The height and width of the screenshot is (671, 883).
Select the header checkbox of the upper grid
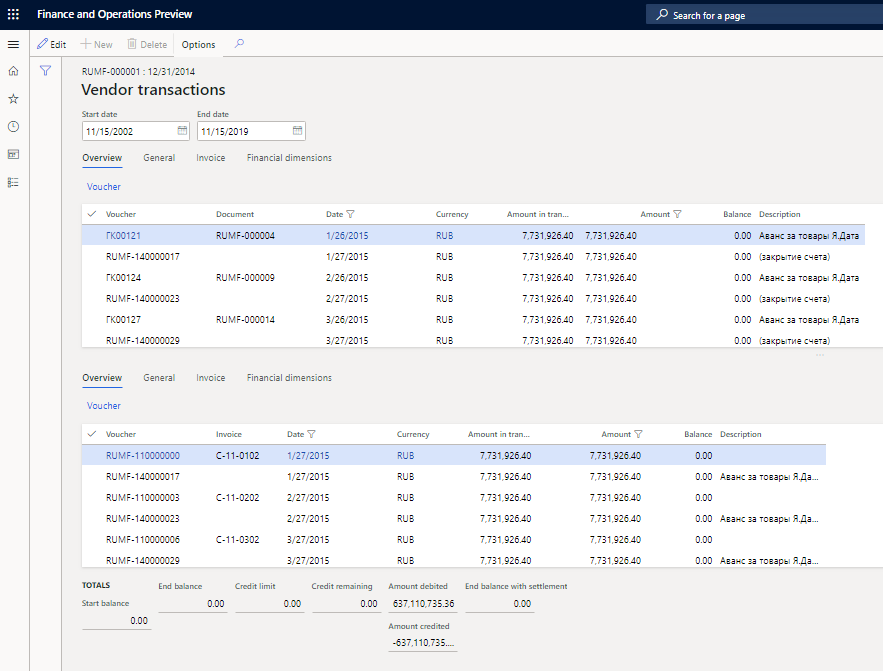click(92, 214)
